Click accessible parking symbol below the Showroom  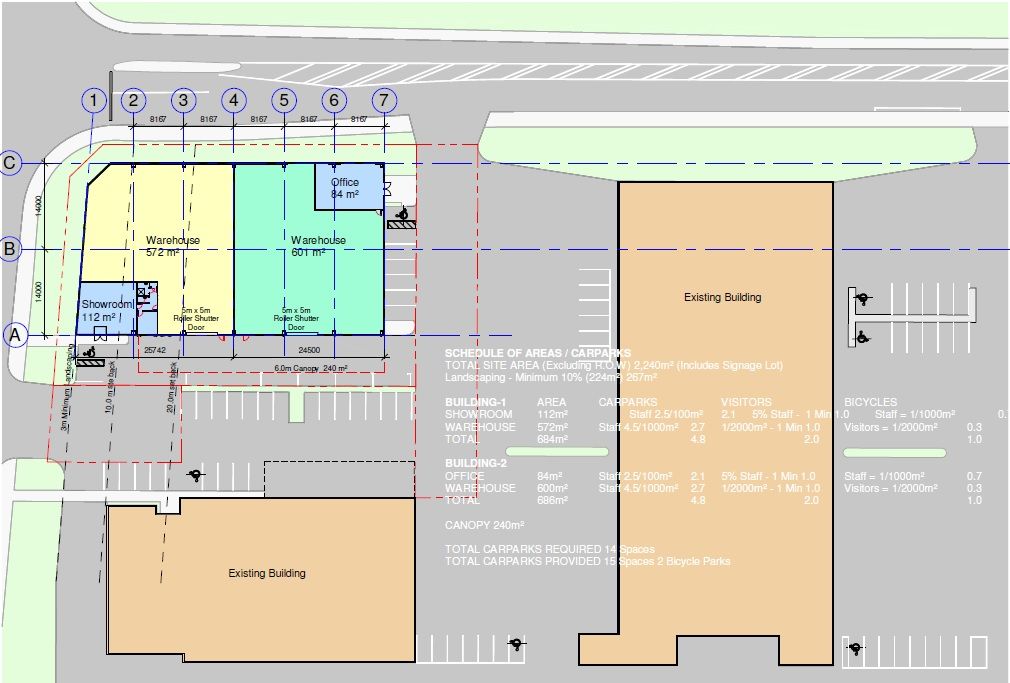click(x=90, y=353)
